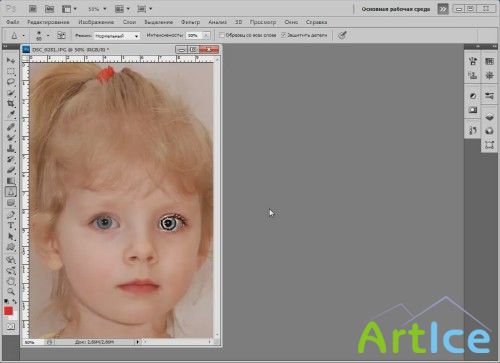The image size is (500, 363).
Task: Open the Фильтр menu
Action: (x=190, y=22)
